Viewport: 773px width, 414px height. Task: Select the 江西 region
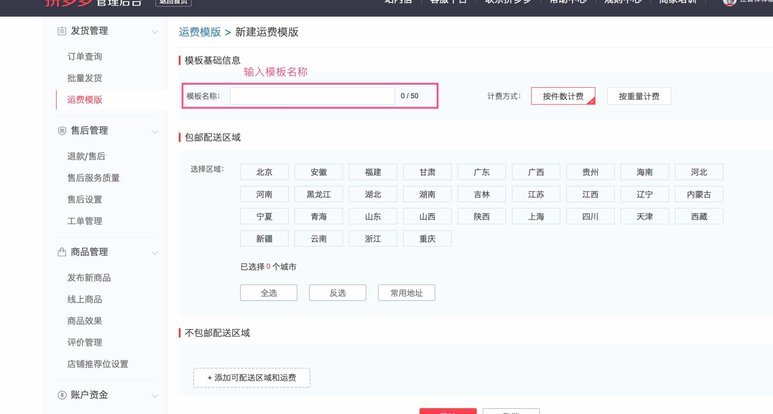590,194
